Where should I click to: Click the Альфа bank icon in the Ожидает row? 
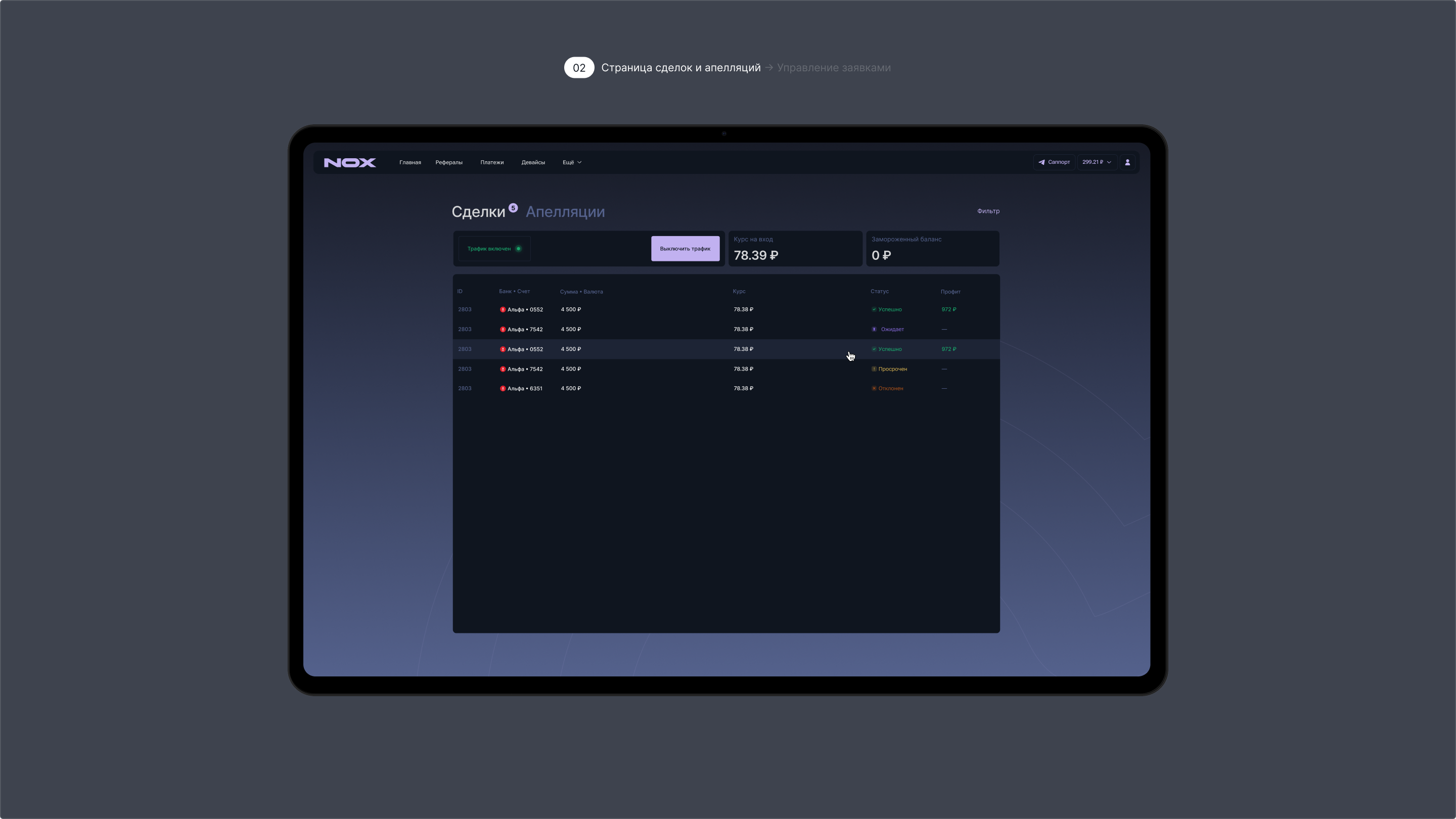503,329
